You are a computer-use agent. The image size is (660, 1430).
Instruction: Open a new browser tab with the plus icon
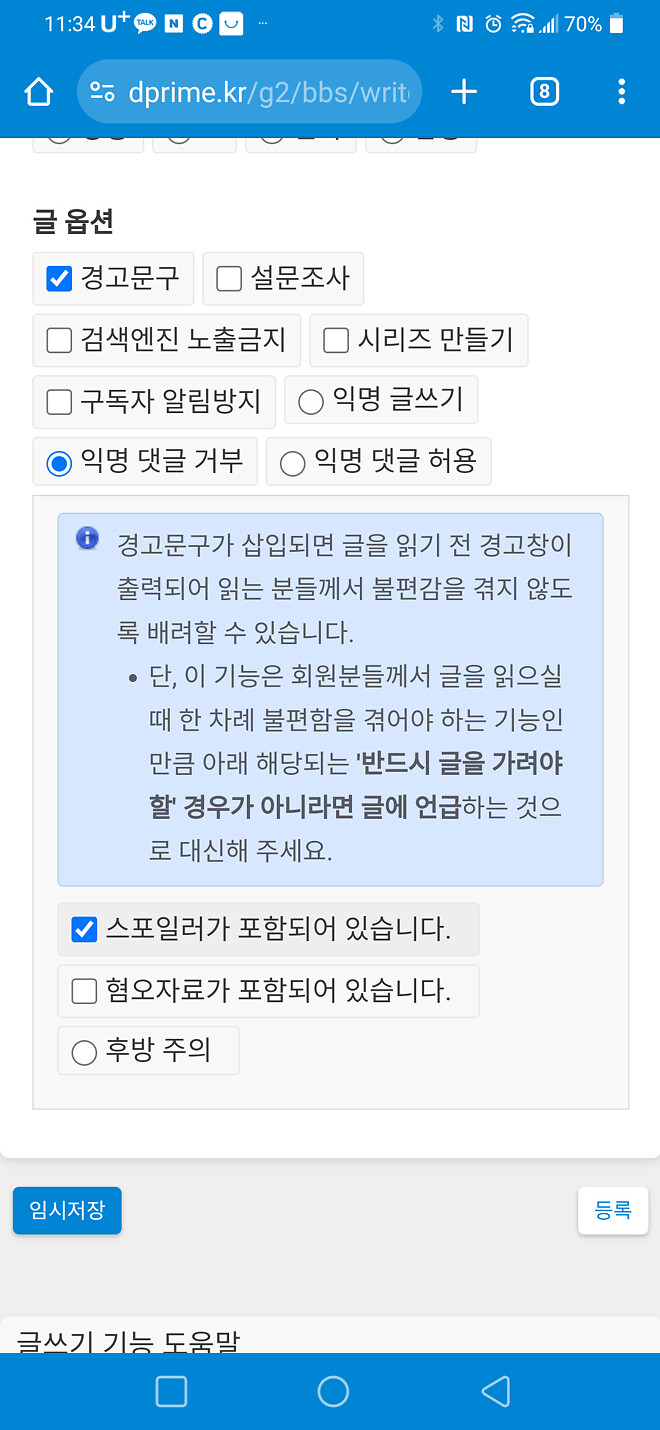(x=463, y=91)
